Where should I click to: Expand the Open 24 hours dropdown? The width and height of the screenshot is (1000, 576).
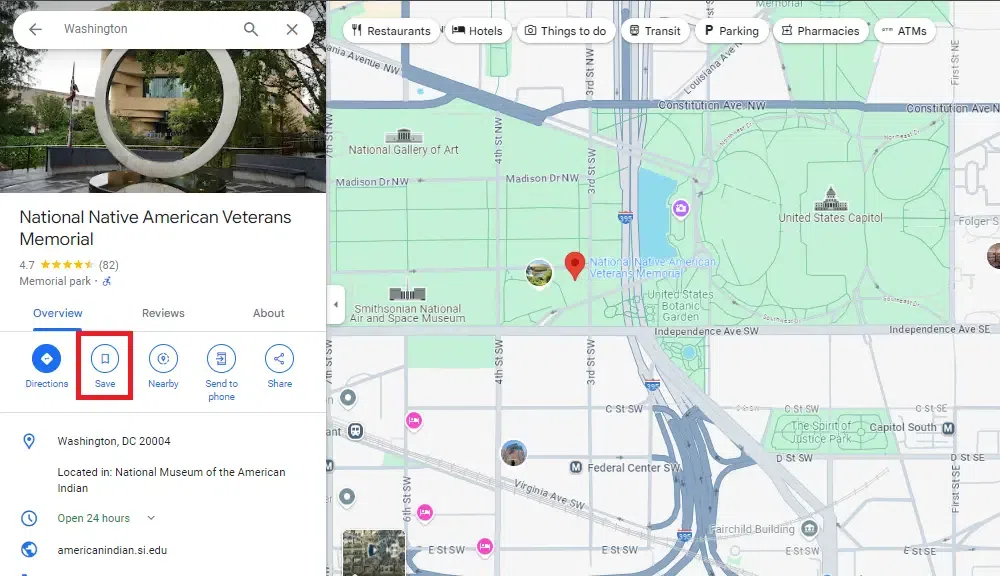point(151,518)
